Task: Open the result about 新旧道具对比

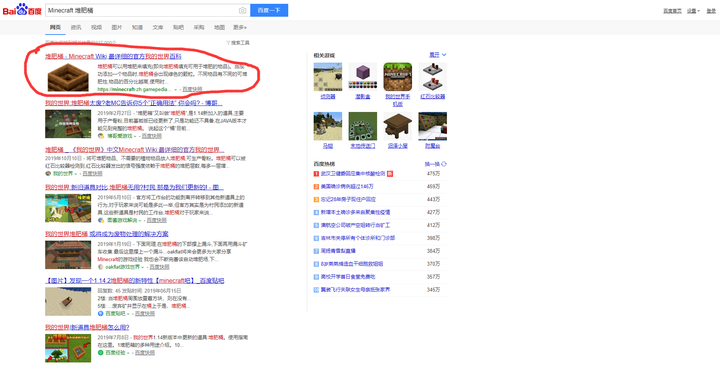Action: tap(134, 187)
